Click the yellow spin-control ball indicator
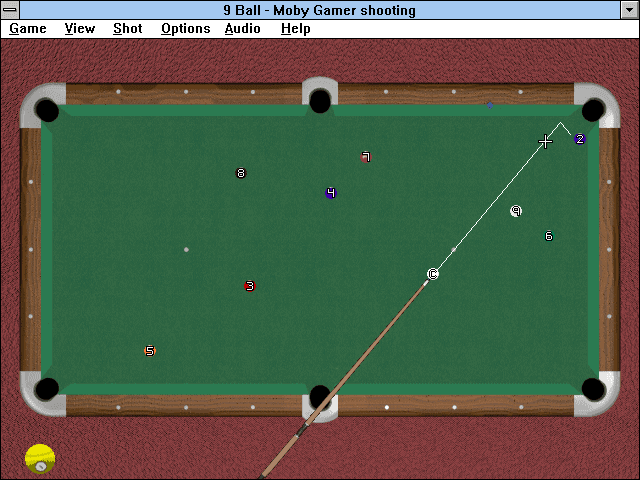This screenshot has width=640, height=480. (x=40, y=459)
